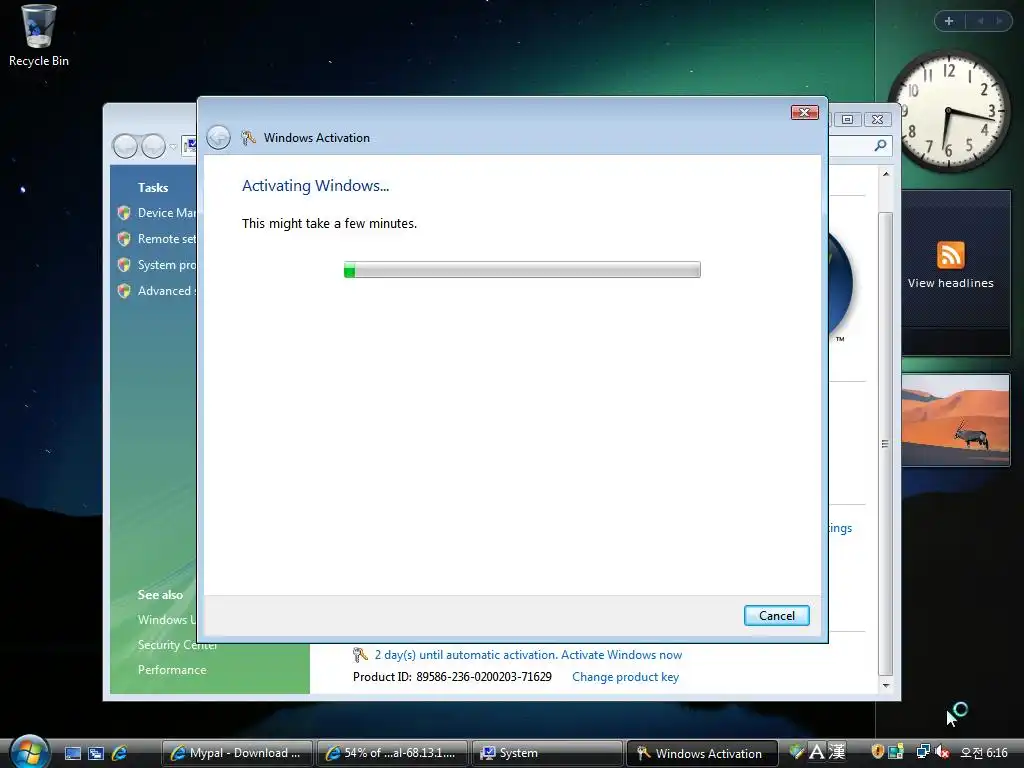Click System window vertical scrollbar thumb
This screenshot has width=1024, height=768.
pyautogui.click(x=886, y=444)
